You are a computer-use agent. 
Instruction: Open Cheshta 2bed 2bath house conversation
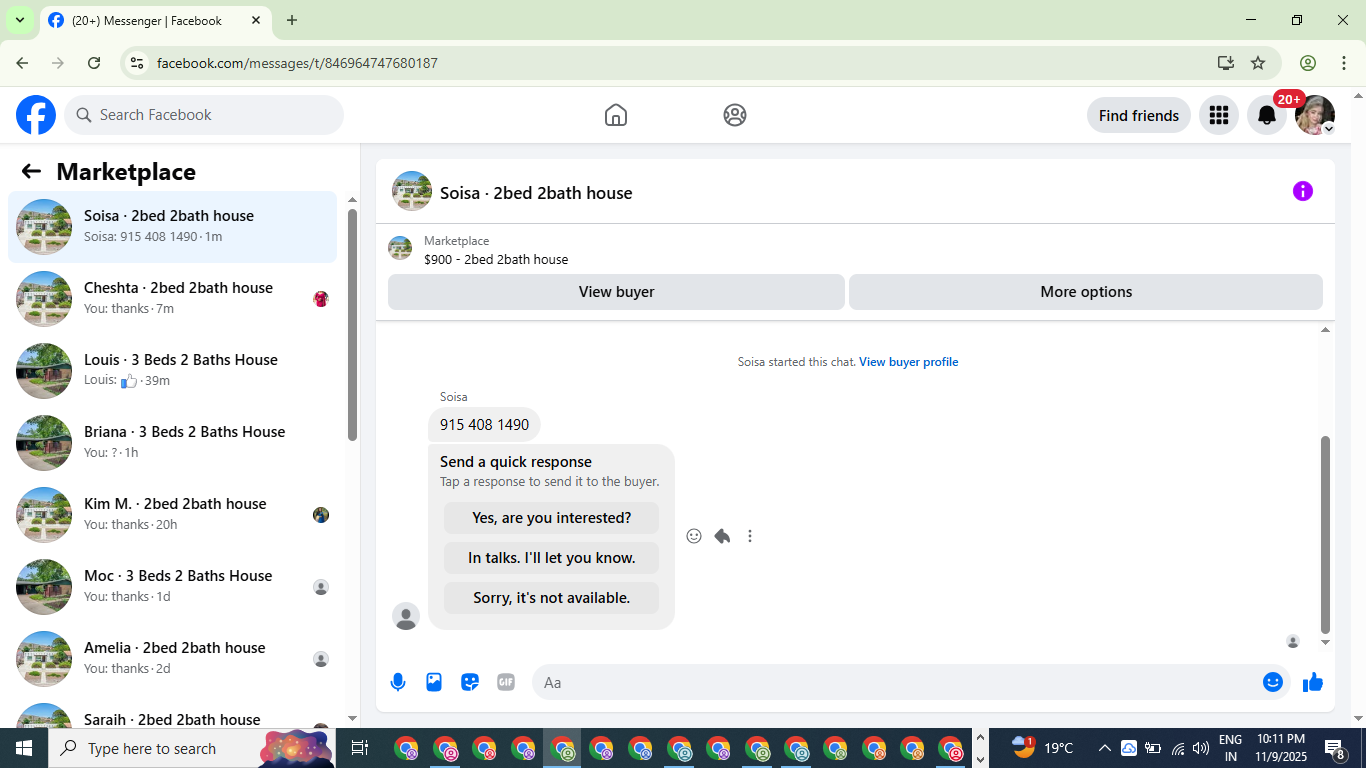pos(172,299)
